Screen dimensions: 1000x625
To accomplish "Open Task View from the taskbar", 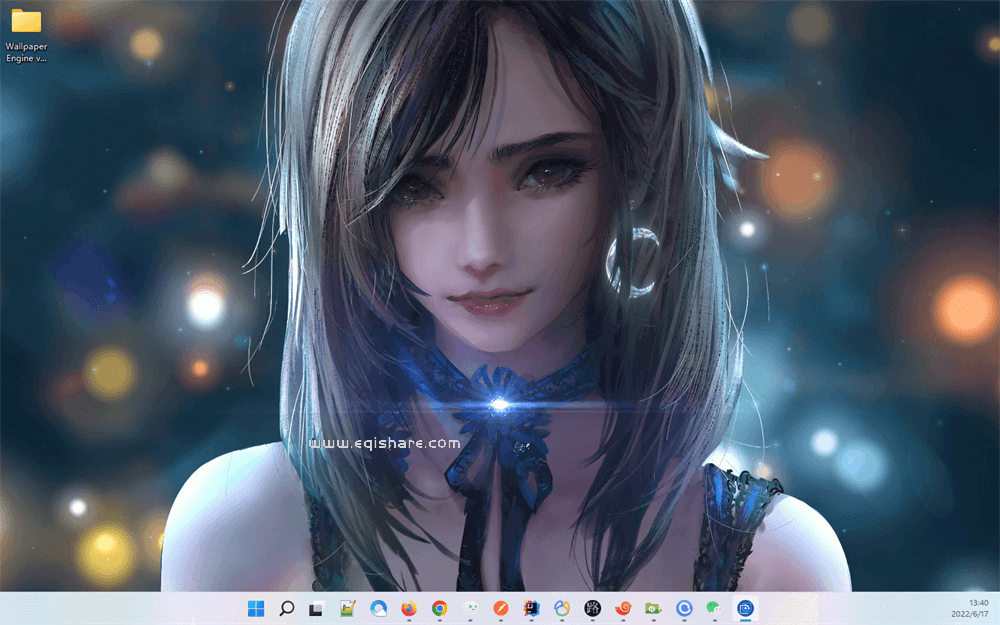I will 316,608.
